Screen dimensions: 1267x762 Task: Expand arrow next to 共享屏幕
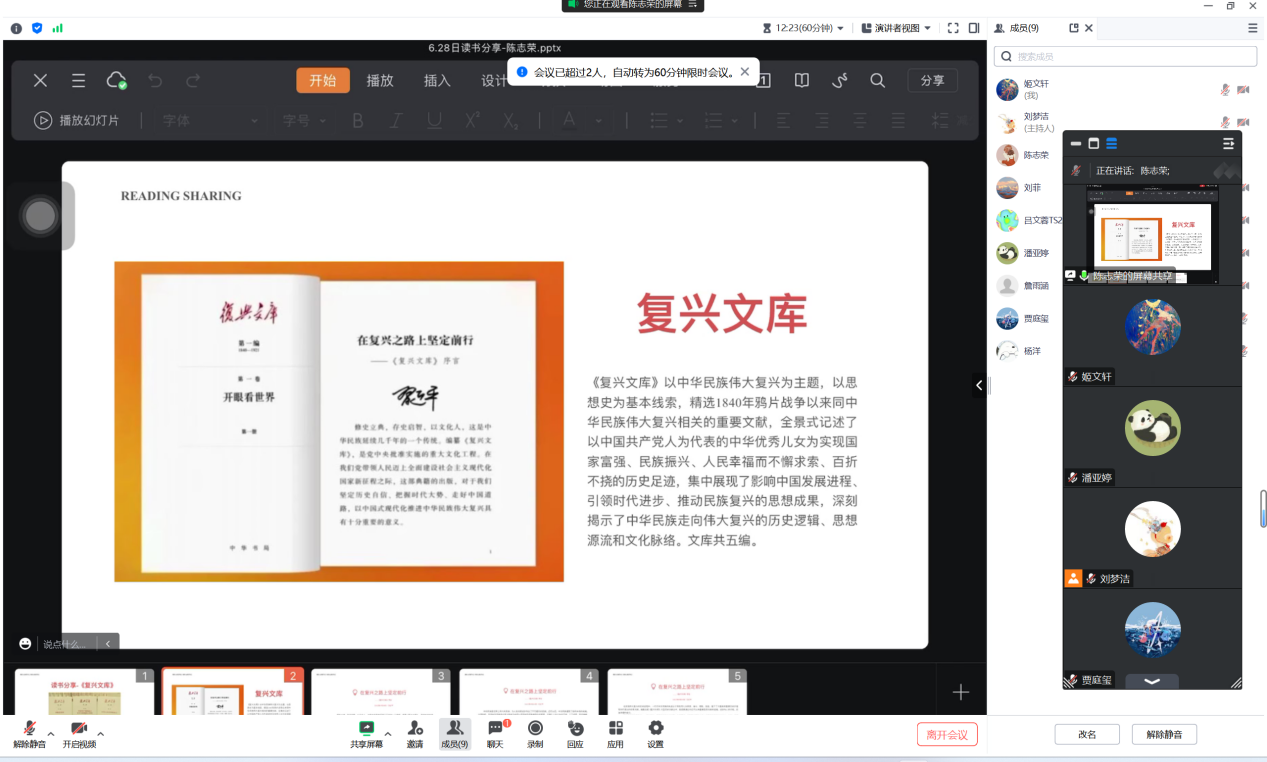[x=387, y=734]
